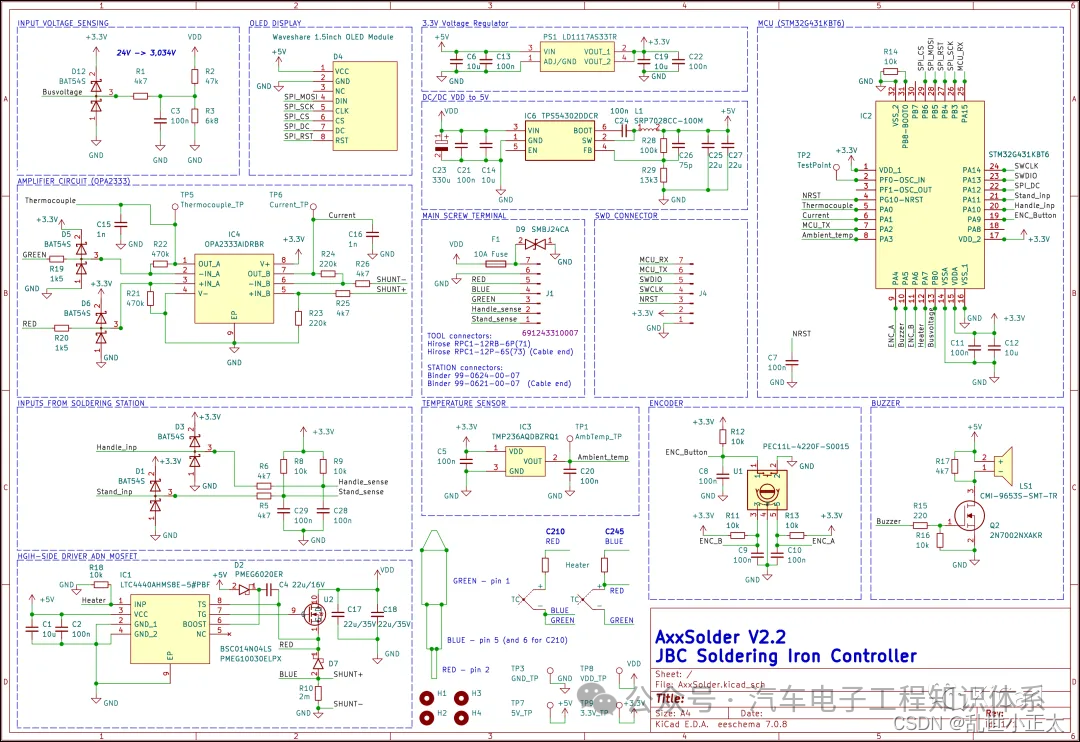
Task: Select the TPS54302DDCR converter IC6 block
Action: 559,141
